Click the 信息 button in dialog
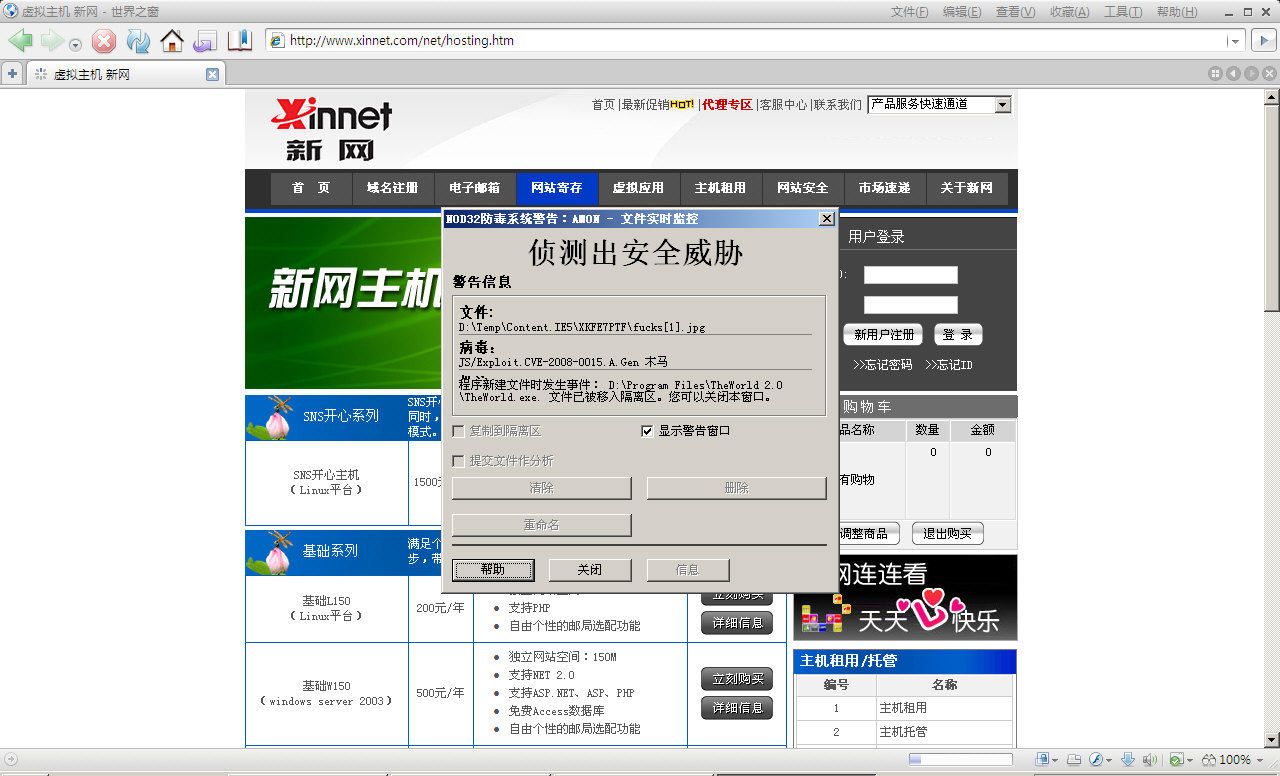This screenshot has height=776, width=1280. click(x=688, y=570)
